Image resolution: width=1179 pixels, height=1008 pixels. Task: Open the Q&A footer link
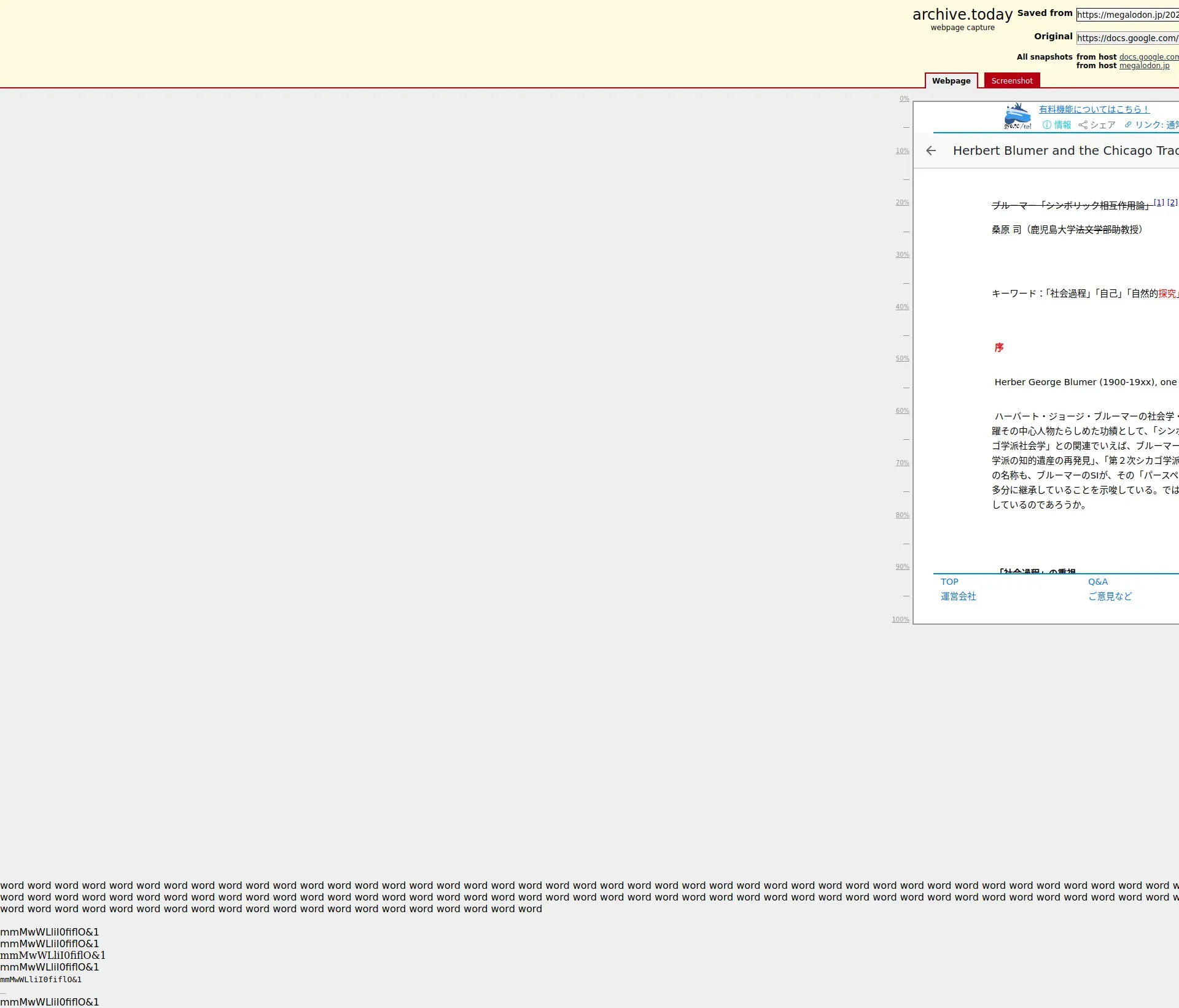(x=1097, y=582)
